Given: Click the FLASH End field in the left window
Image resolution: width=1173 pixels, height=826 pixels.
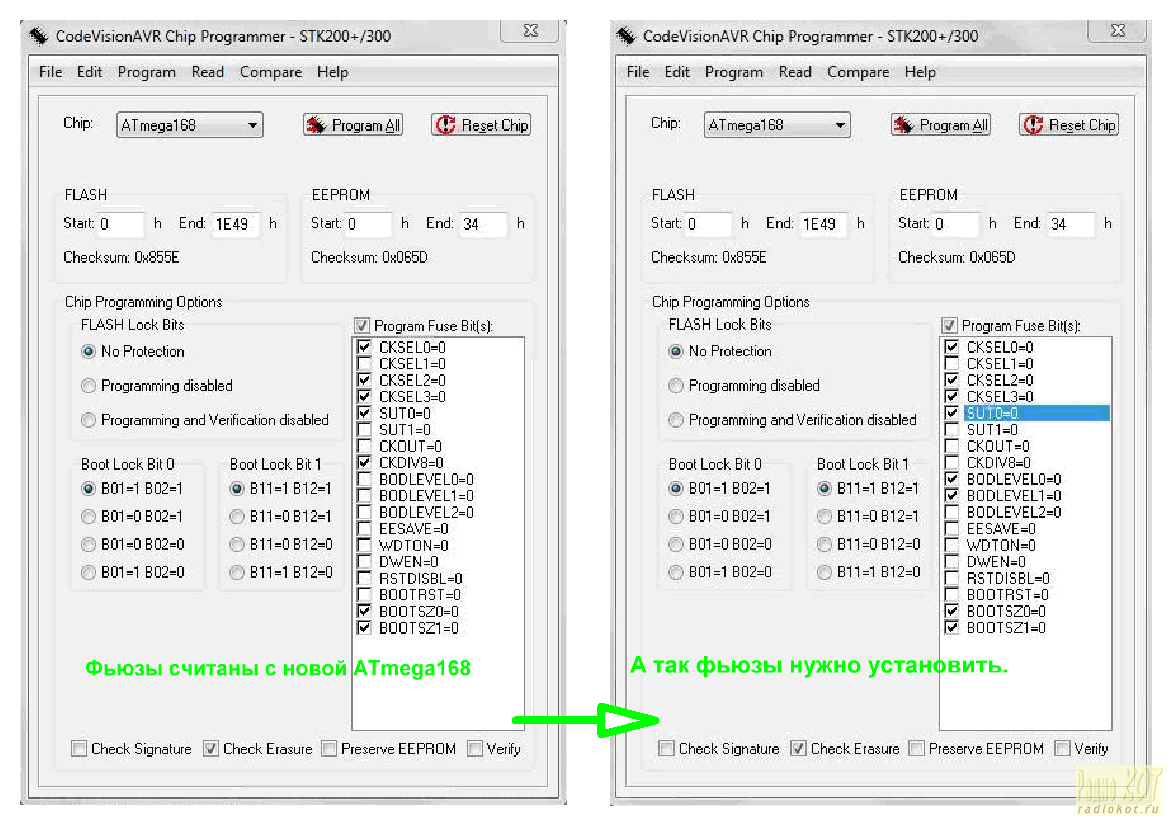Looking at the screenshot, I should point(236,224).
